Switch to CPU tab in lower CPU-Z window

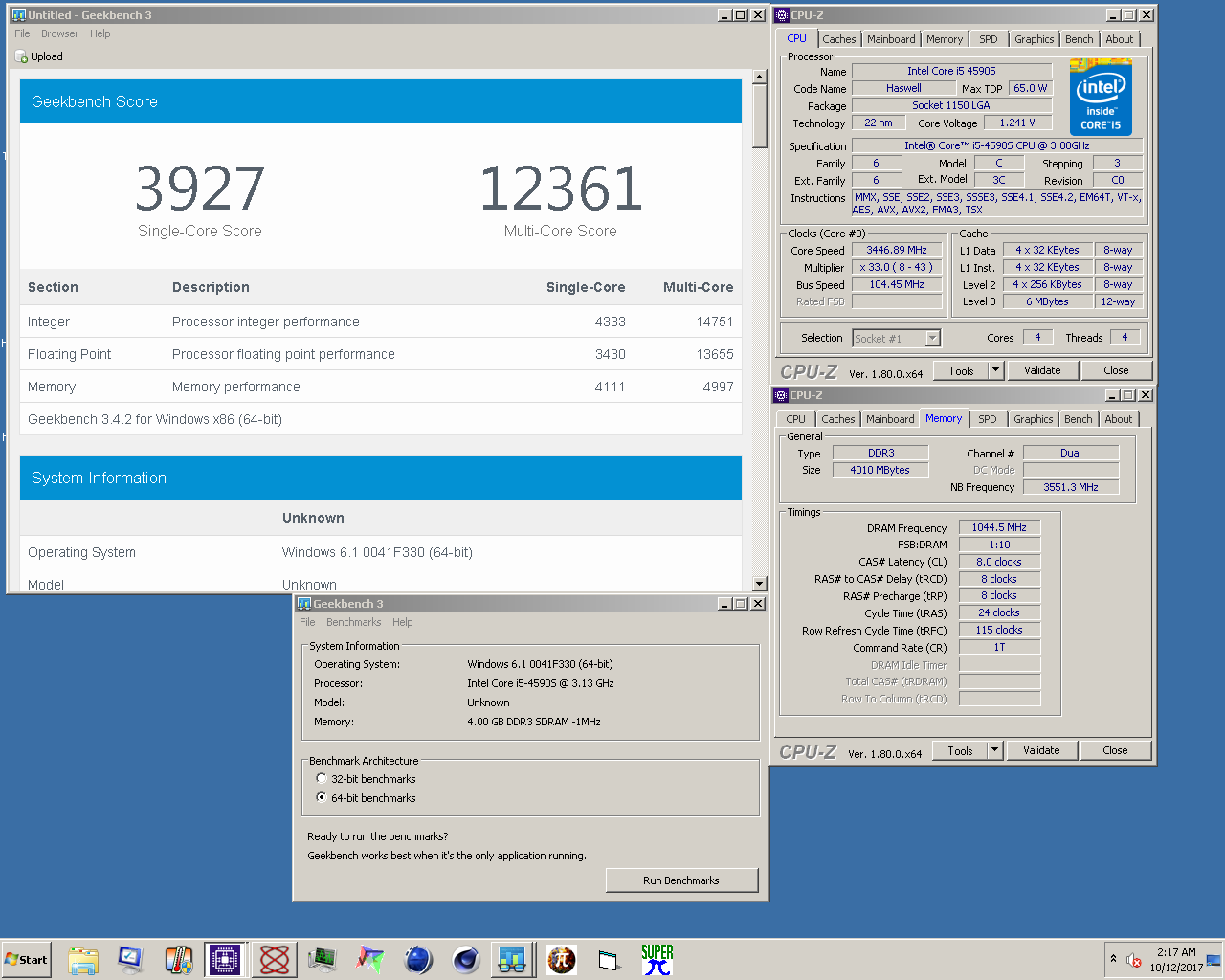(x=796, y=419)
